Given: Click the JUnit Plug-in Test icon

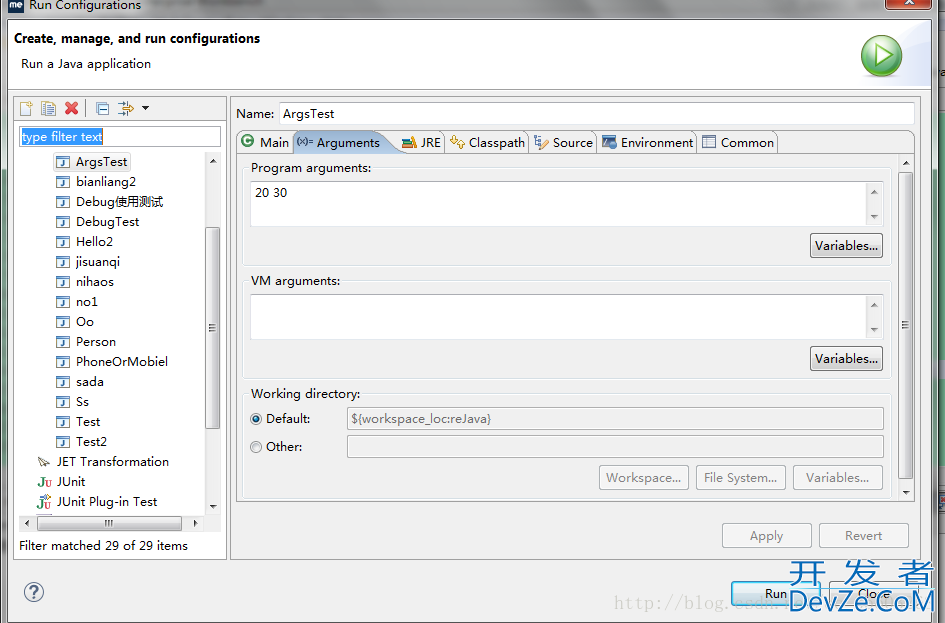Looking at the screenshot, I should coord(44,502).
